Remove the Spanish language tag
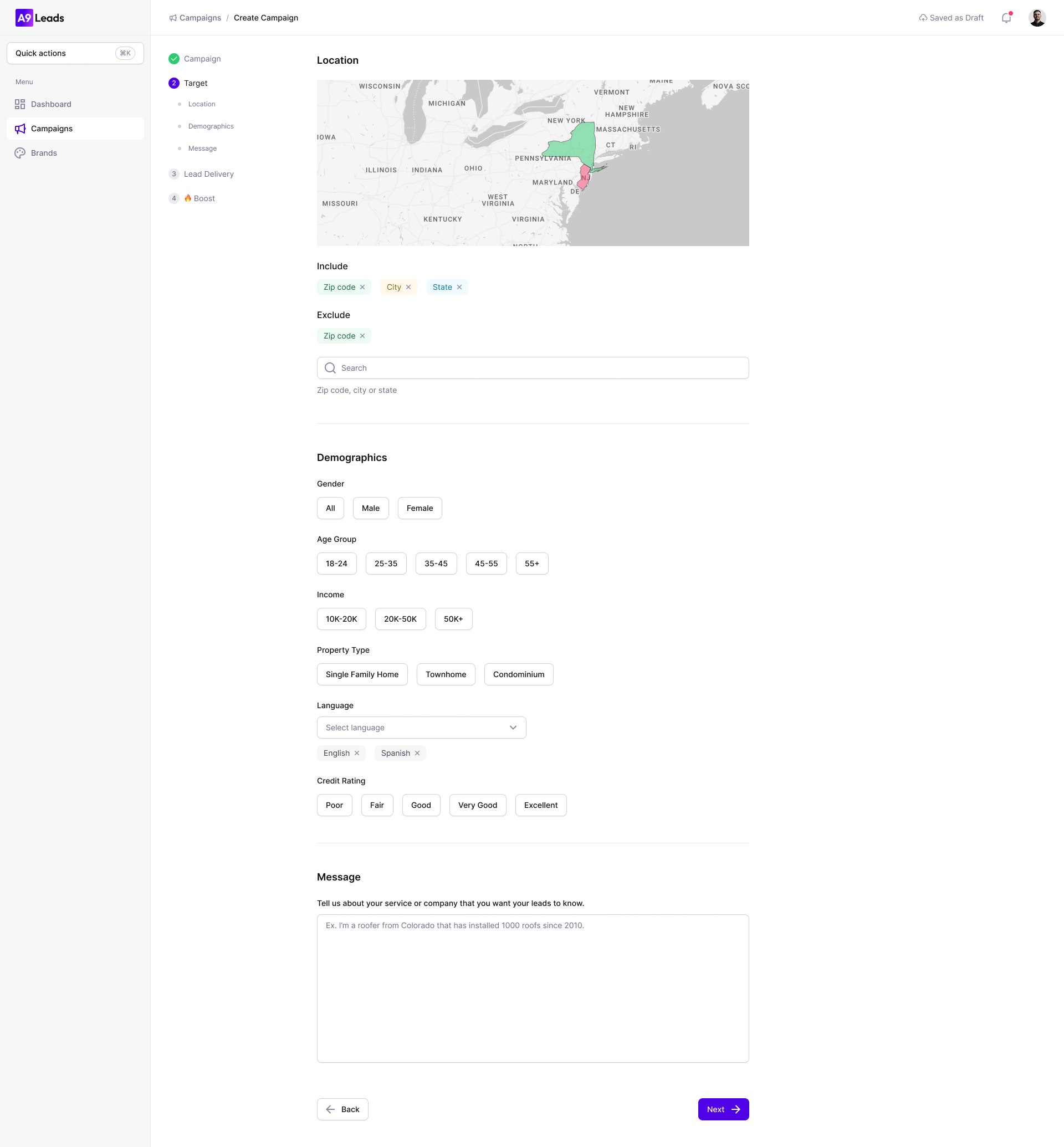This screenshot has height=1147, width=1064. [418, 752]
